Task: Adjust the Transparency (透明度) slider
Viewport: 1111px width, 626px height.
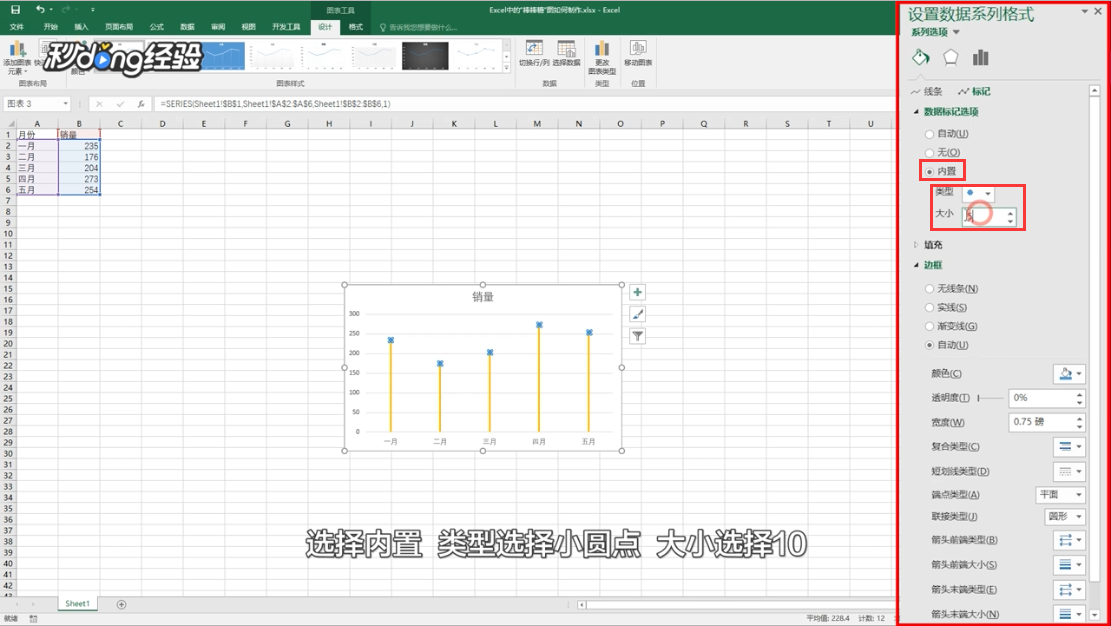Action: click(x=990, y=398)
